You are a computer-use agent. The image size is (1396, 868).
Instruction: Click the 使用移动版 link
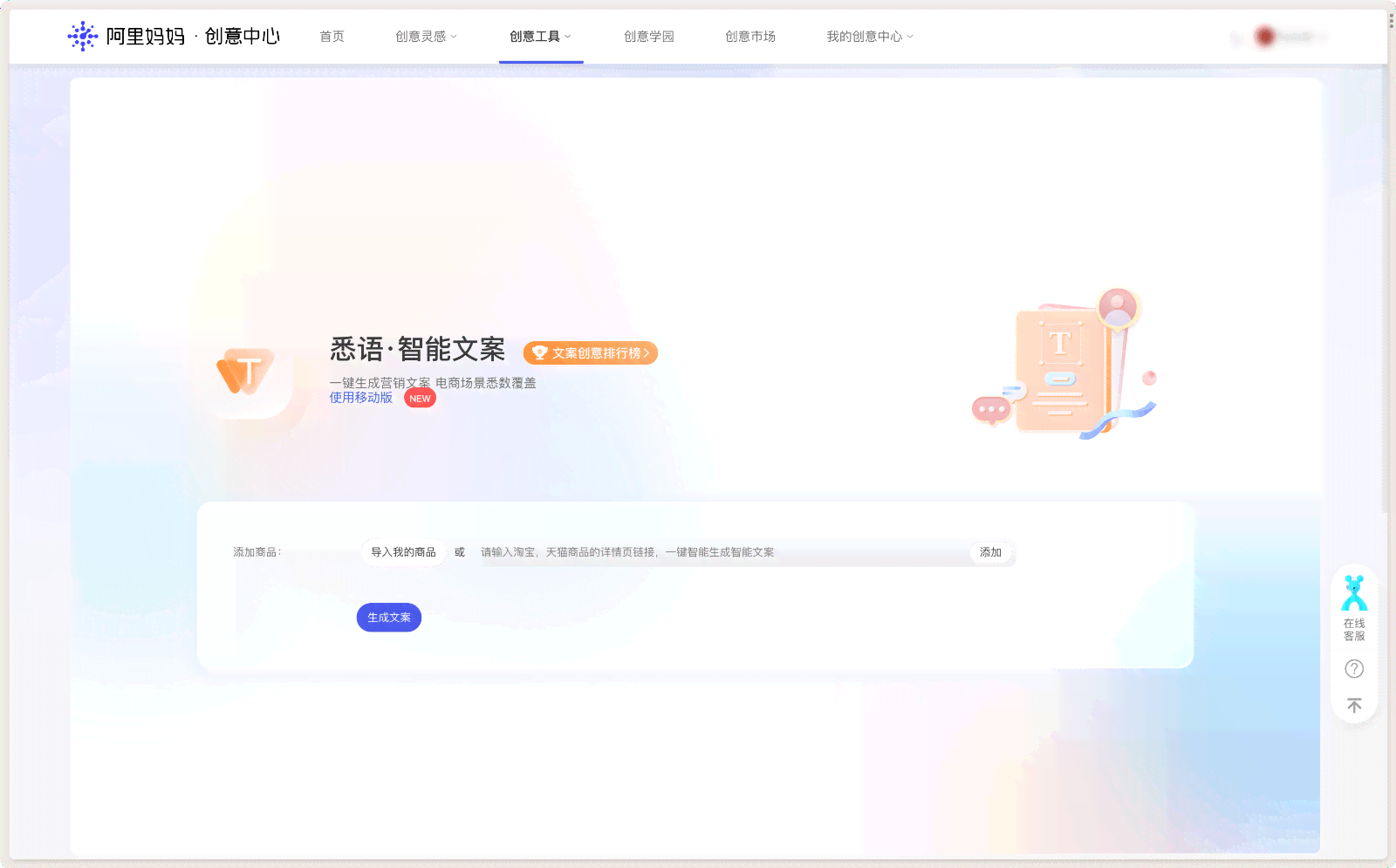tap(361, 398)
